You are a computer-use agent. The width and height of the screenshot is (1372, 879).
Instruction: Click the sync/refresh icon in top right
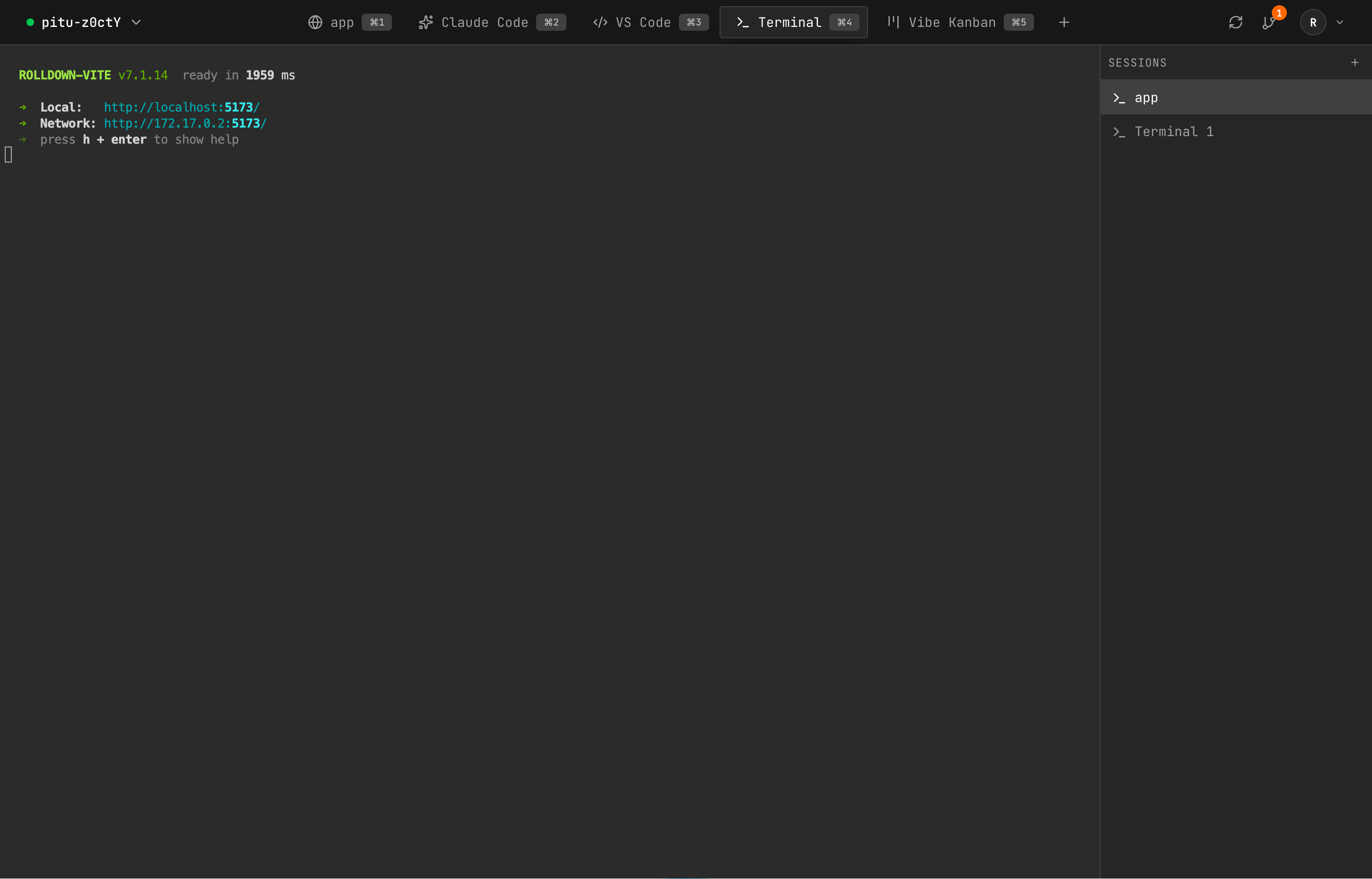click(x=1235, y=22)
